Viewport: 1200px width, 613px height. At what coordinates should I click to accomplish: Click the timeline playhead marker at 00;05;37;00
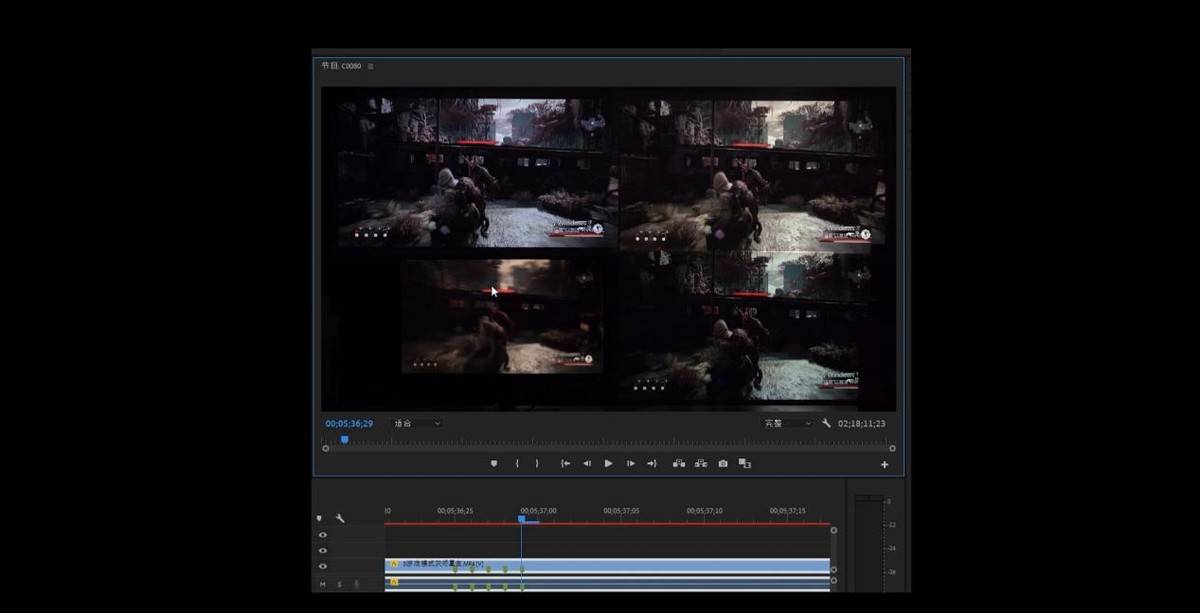pyautogui.click(x=521, y=519)
